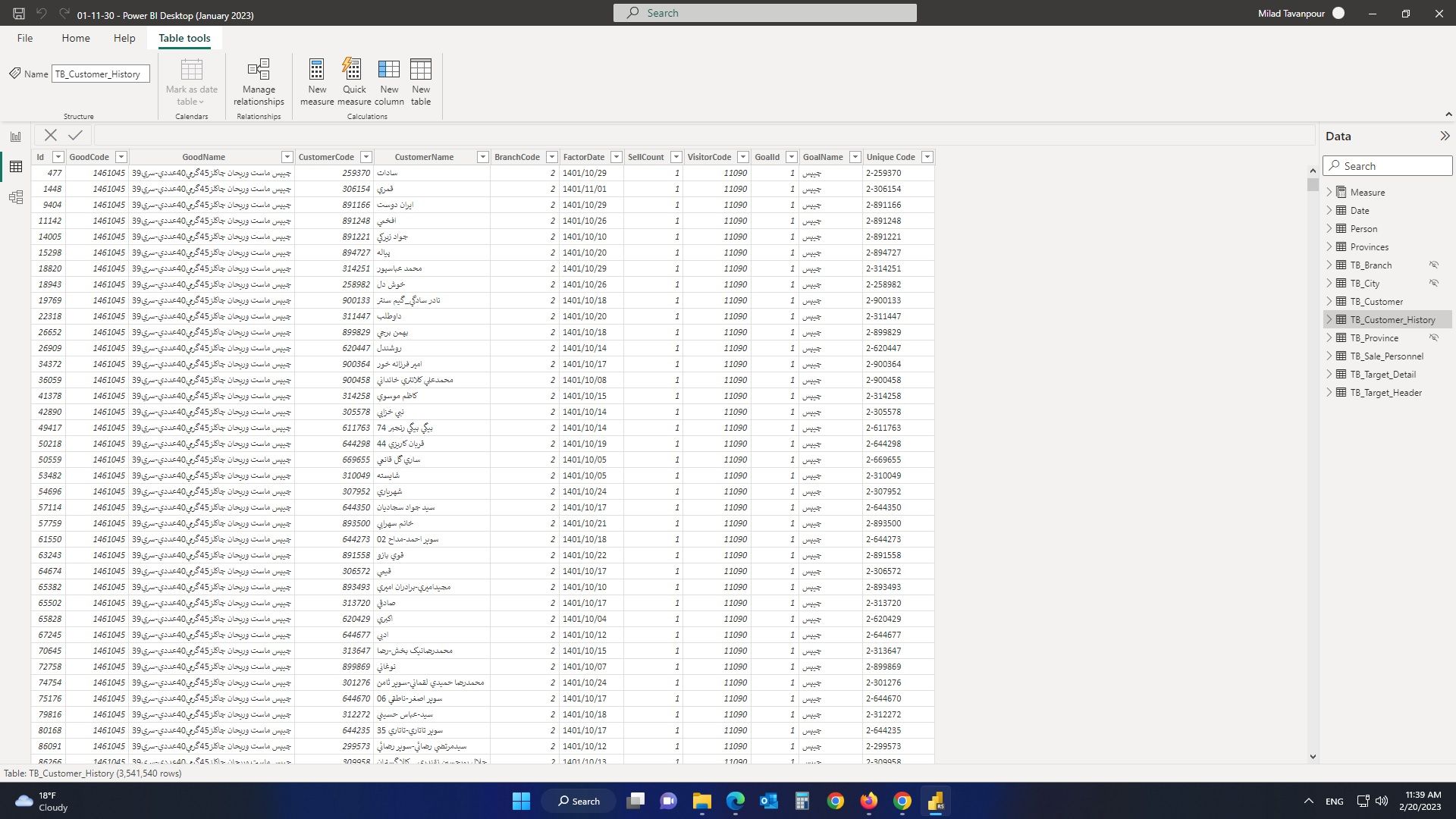
Task: Expand the TB_Customer table fields
Action: [x=1329, y=301]
